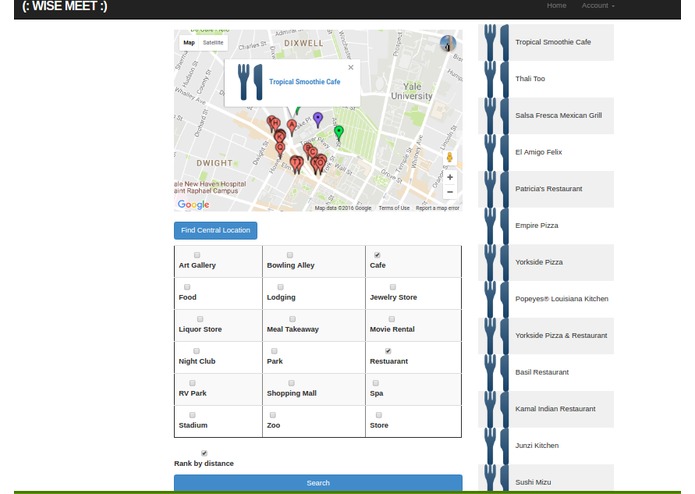Click the fork-knife icon in the map info popup
Screen dimensions: 695x494
pyautogui.click(x=250, y=82)
